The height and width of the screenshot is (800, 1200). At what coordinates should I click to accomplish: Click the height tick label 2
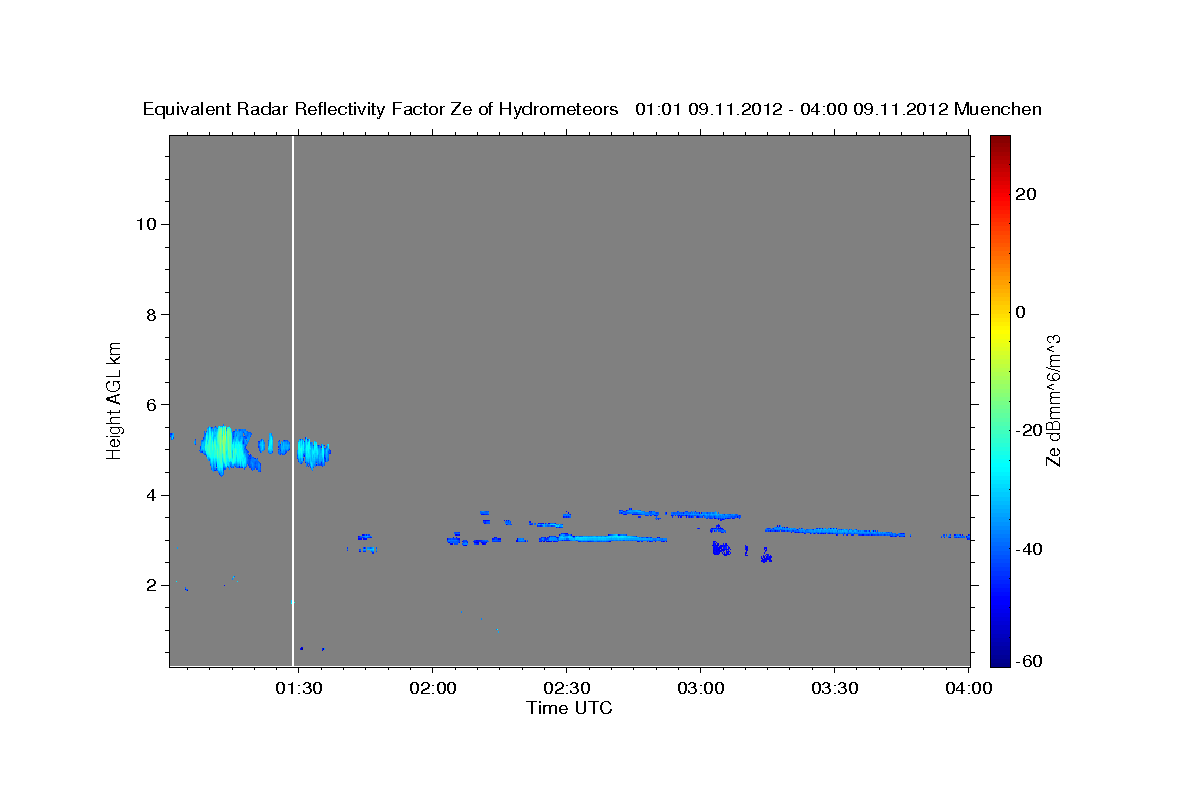coord(152,585)
